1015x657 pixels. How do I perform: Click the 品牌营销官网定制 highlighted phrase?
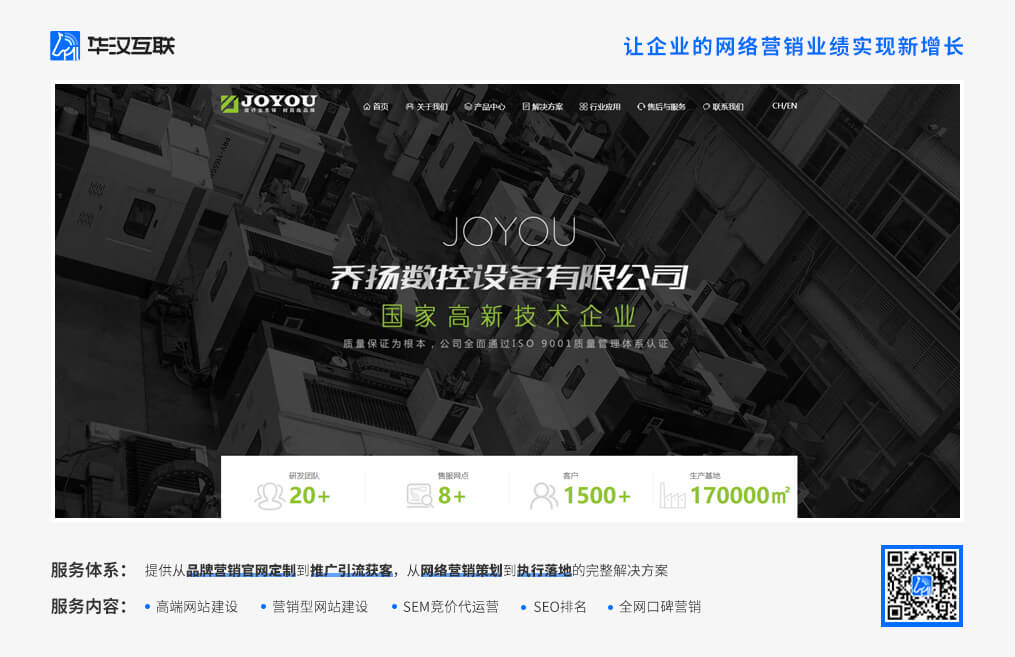(241, 570)
